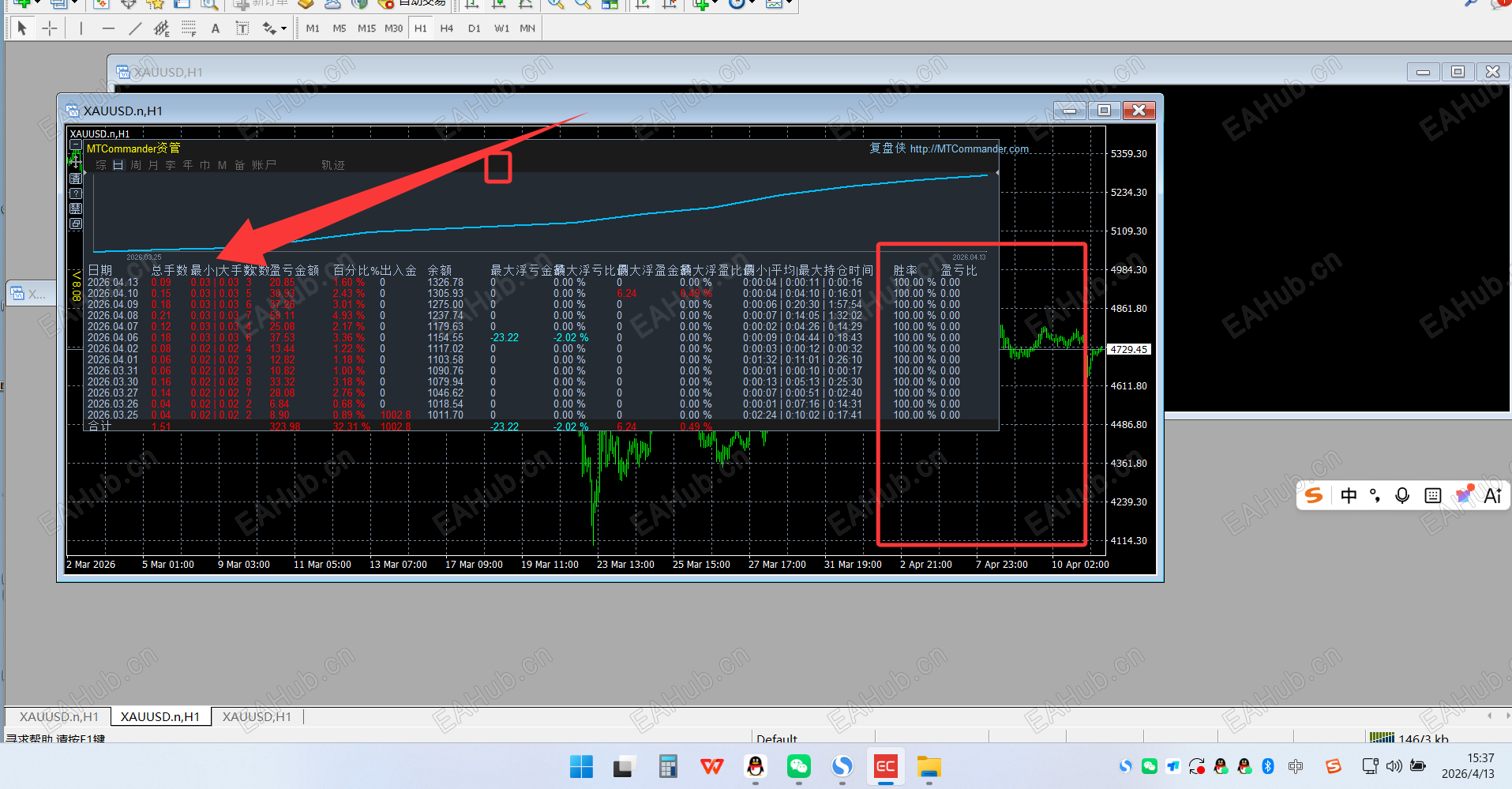Click the MTCommander restore-window sidebar icon

pyautogui.click(x=76, y=224)
